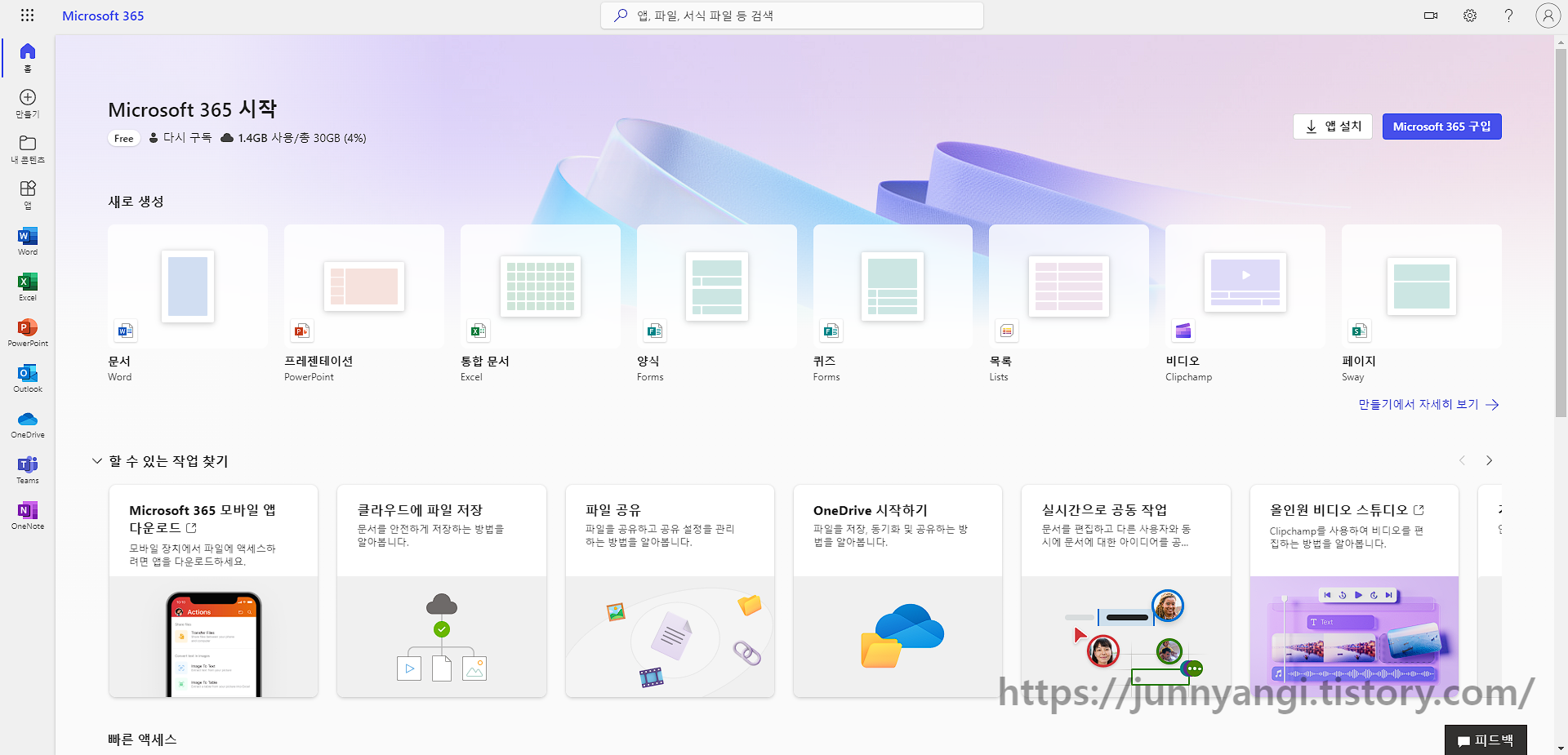Click the Word badge on the document card
This screenshot has width=1568, height=755.
(125, 331)
